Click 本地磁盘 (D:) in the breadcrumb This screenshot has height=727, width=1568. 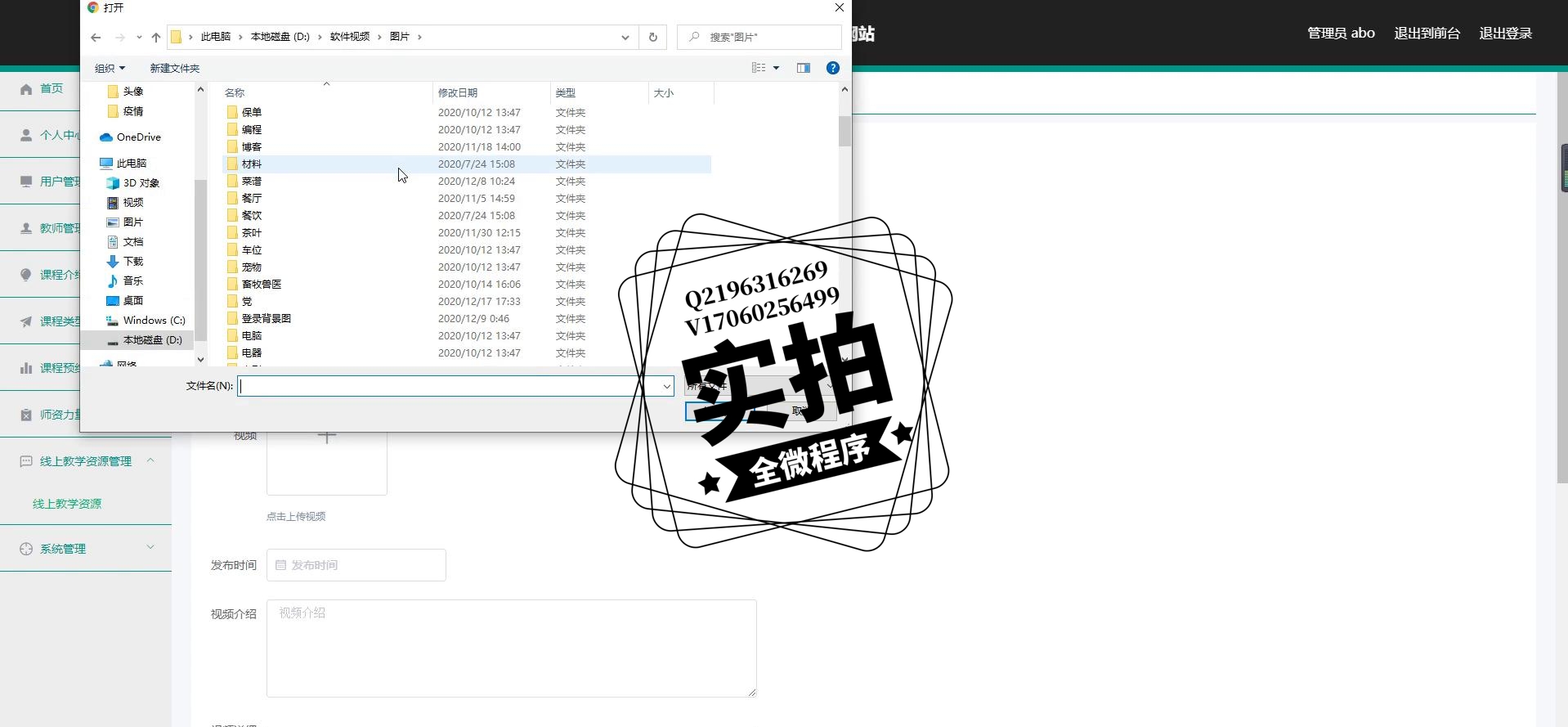(x=280, y=37)
